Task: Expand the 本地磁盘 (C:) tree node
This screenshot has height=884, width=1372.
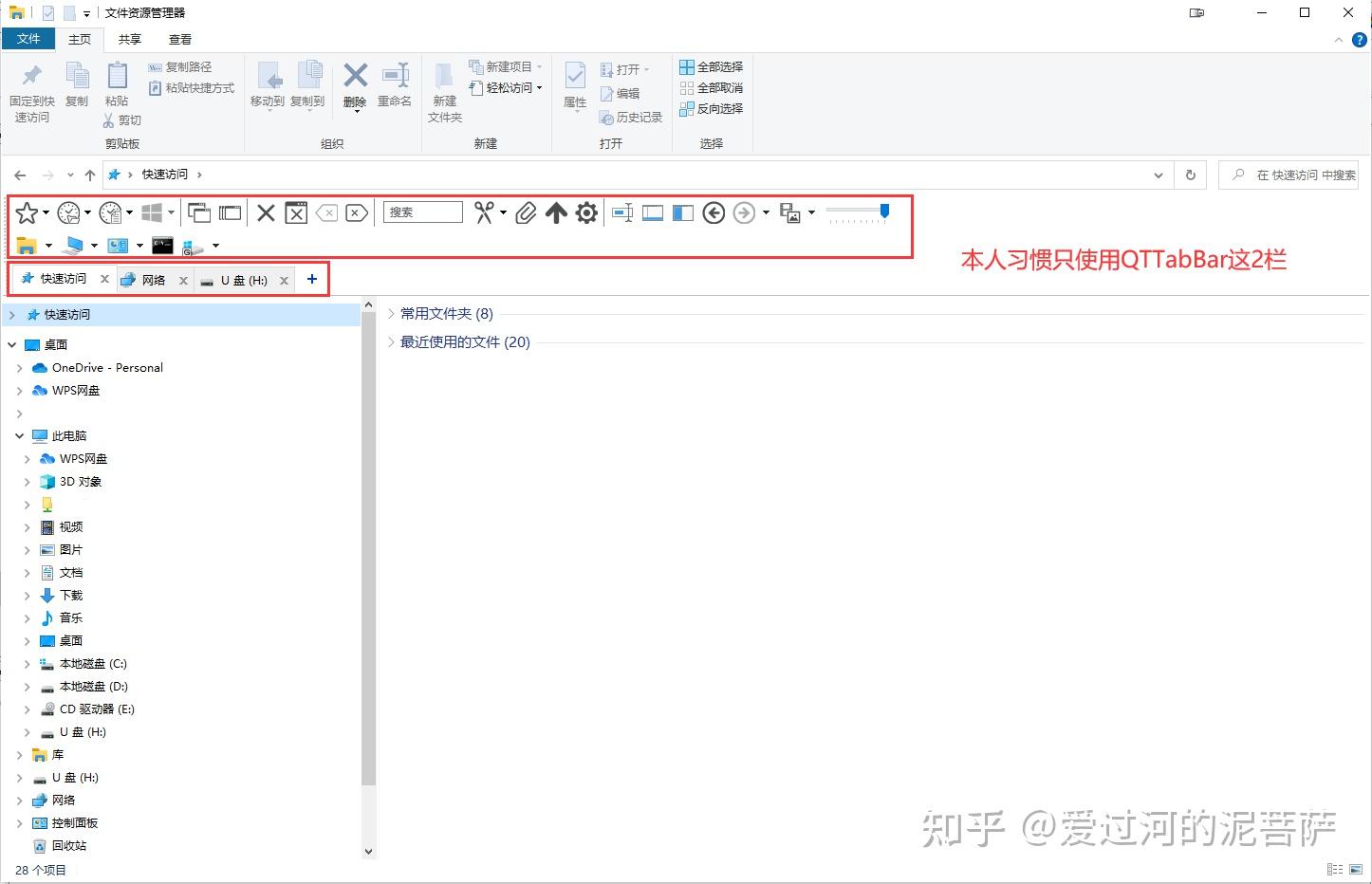Action: click(x=27, y=664)
